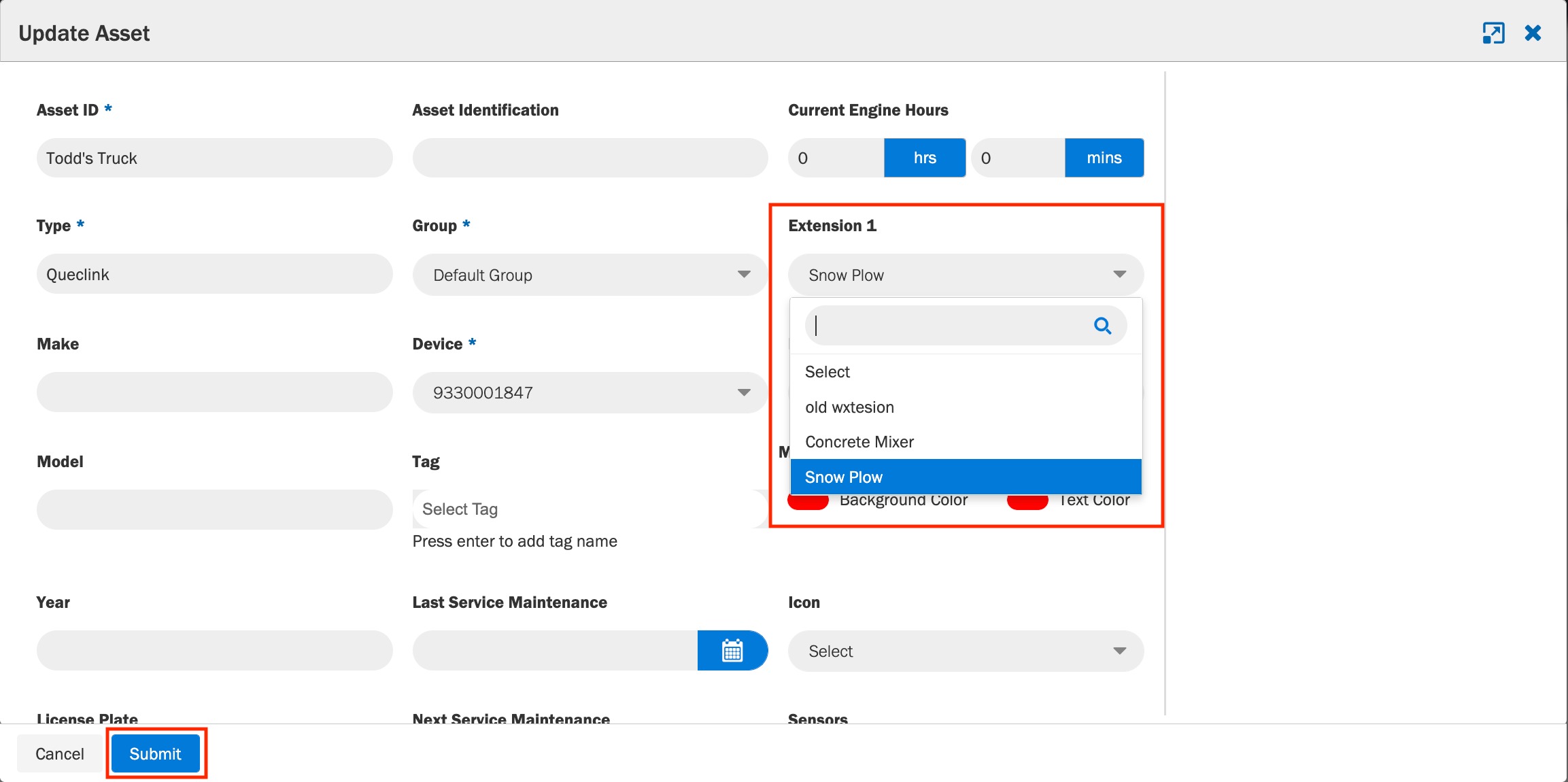This screenshot has width=1568, height=782.
Task: Open the Icon Select dropdown
Action: point(966,651)
